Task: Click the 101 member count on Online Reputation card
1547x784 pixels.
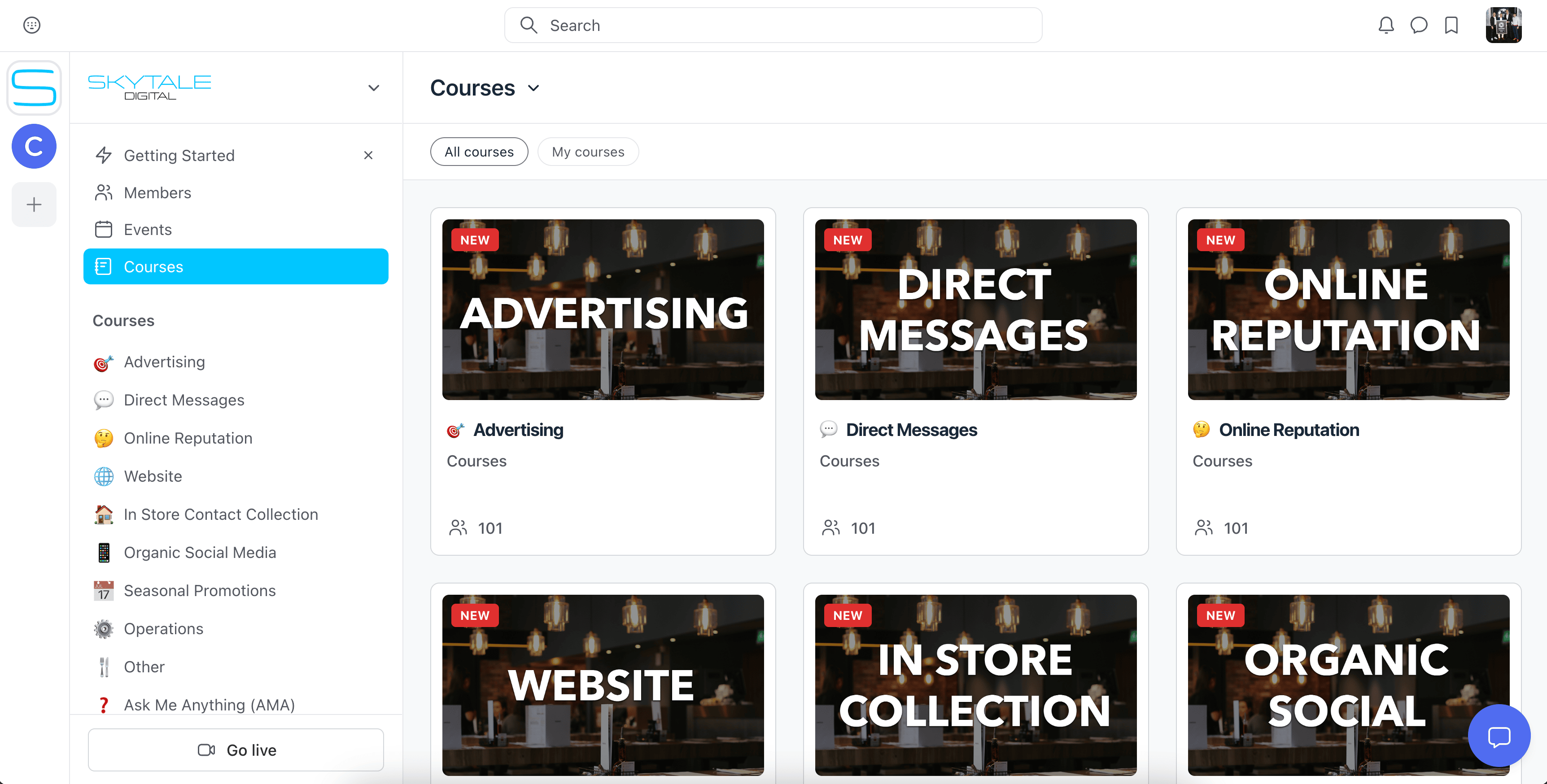Action: pyautogui.click(x=1235, y=528)
